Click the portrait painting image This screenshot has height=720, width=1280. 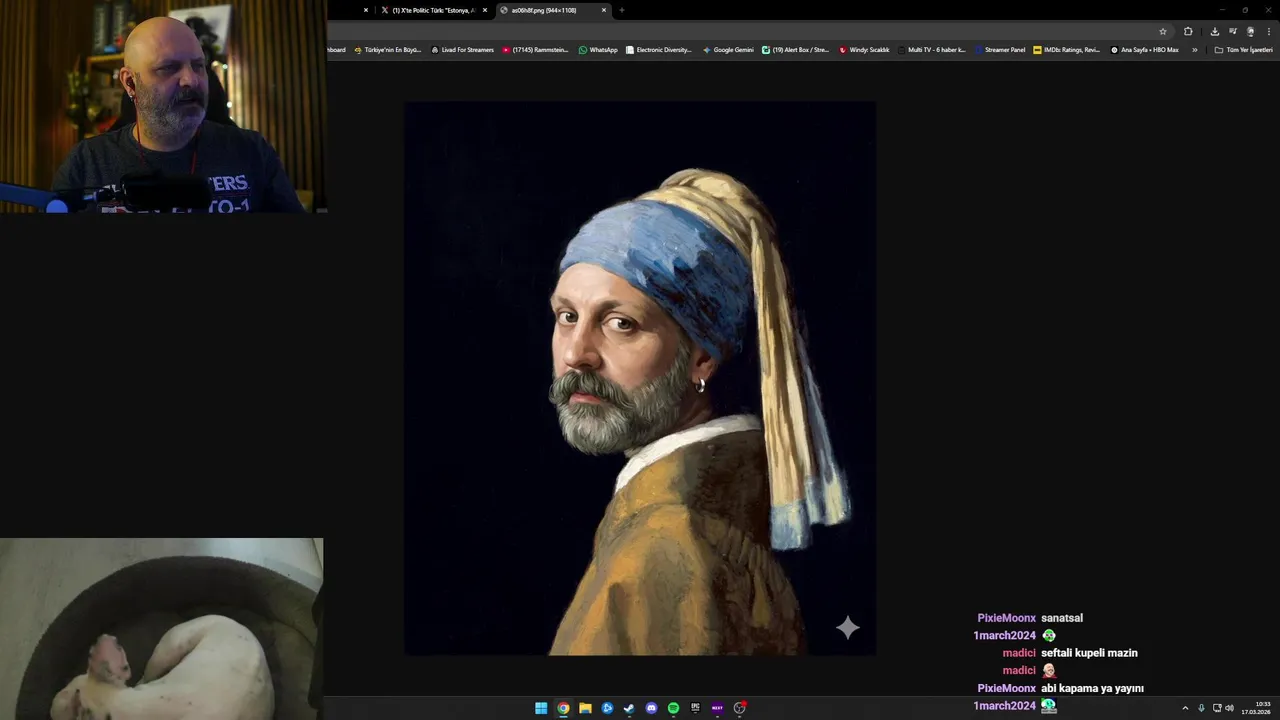click(x=640, y=378)
